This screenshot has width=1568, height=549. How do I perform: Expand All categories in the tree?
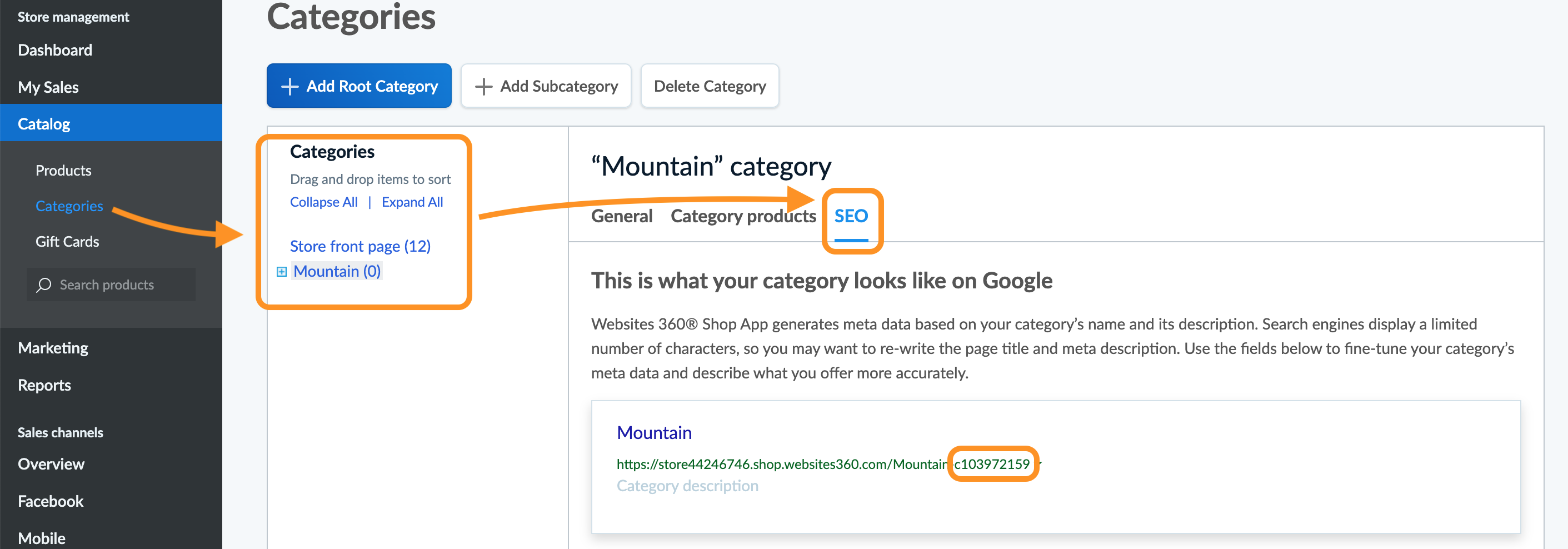(412, 202)
